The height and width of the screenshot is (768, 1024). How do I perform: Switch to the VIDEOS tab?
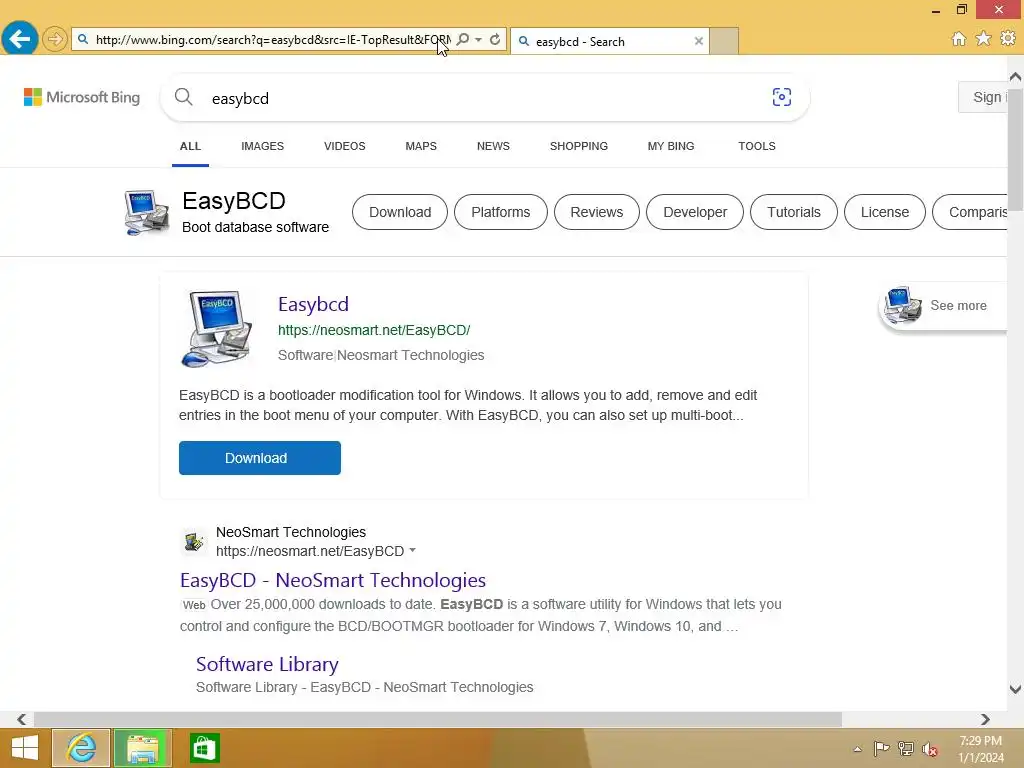[345, 146]
